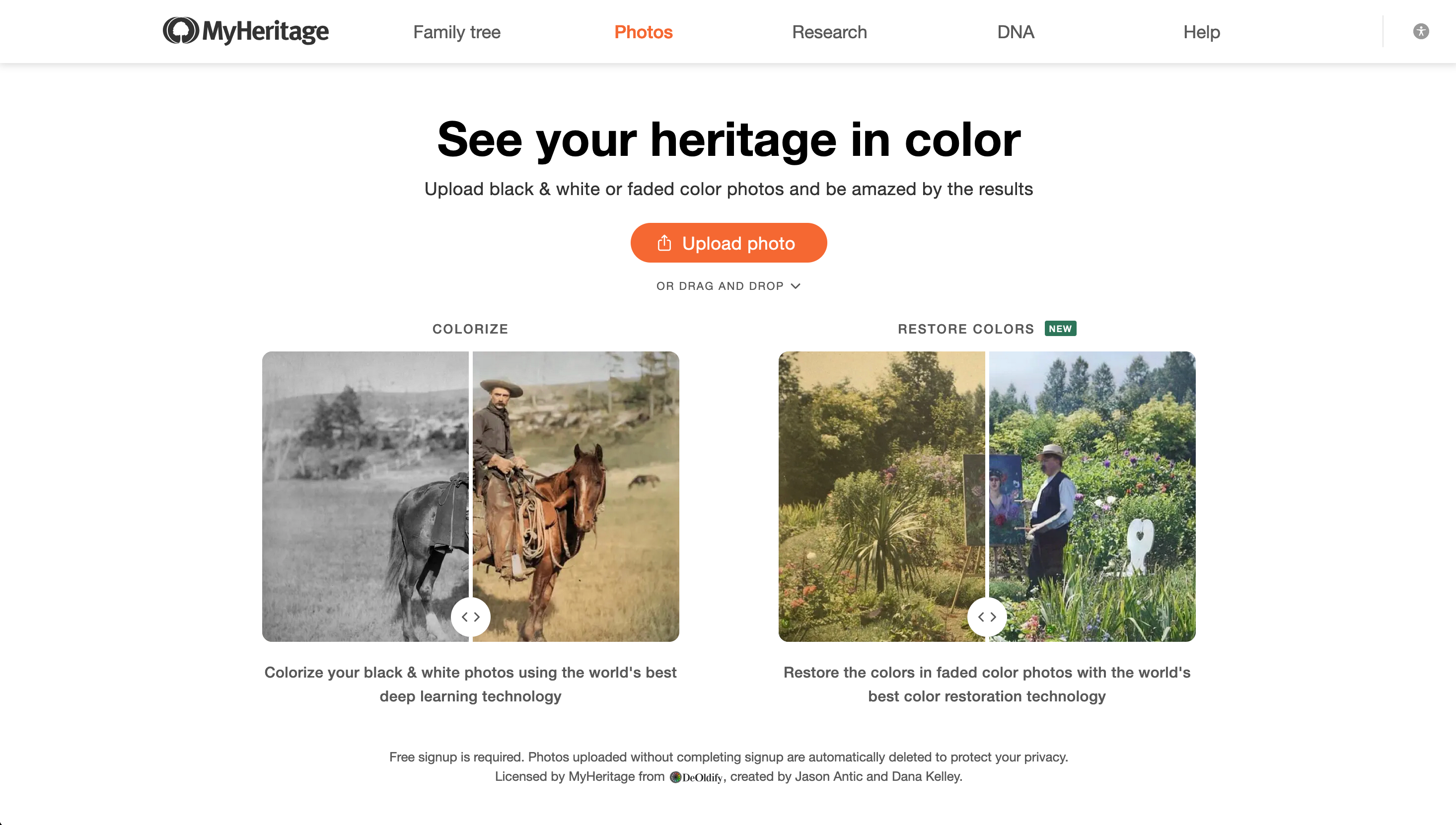
Task: Click the Upload photo button
Action: [x=729, y=242]
